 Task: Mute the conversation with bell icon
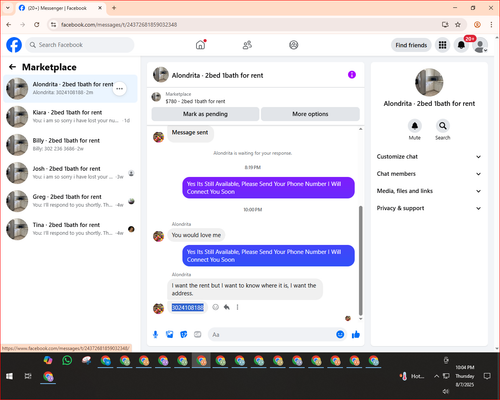(x=415, y=126)
